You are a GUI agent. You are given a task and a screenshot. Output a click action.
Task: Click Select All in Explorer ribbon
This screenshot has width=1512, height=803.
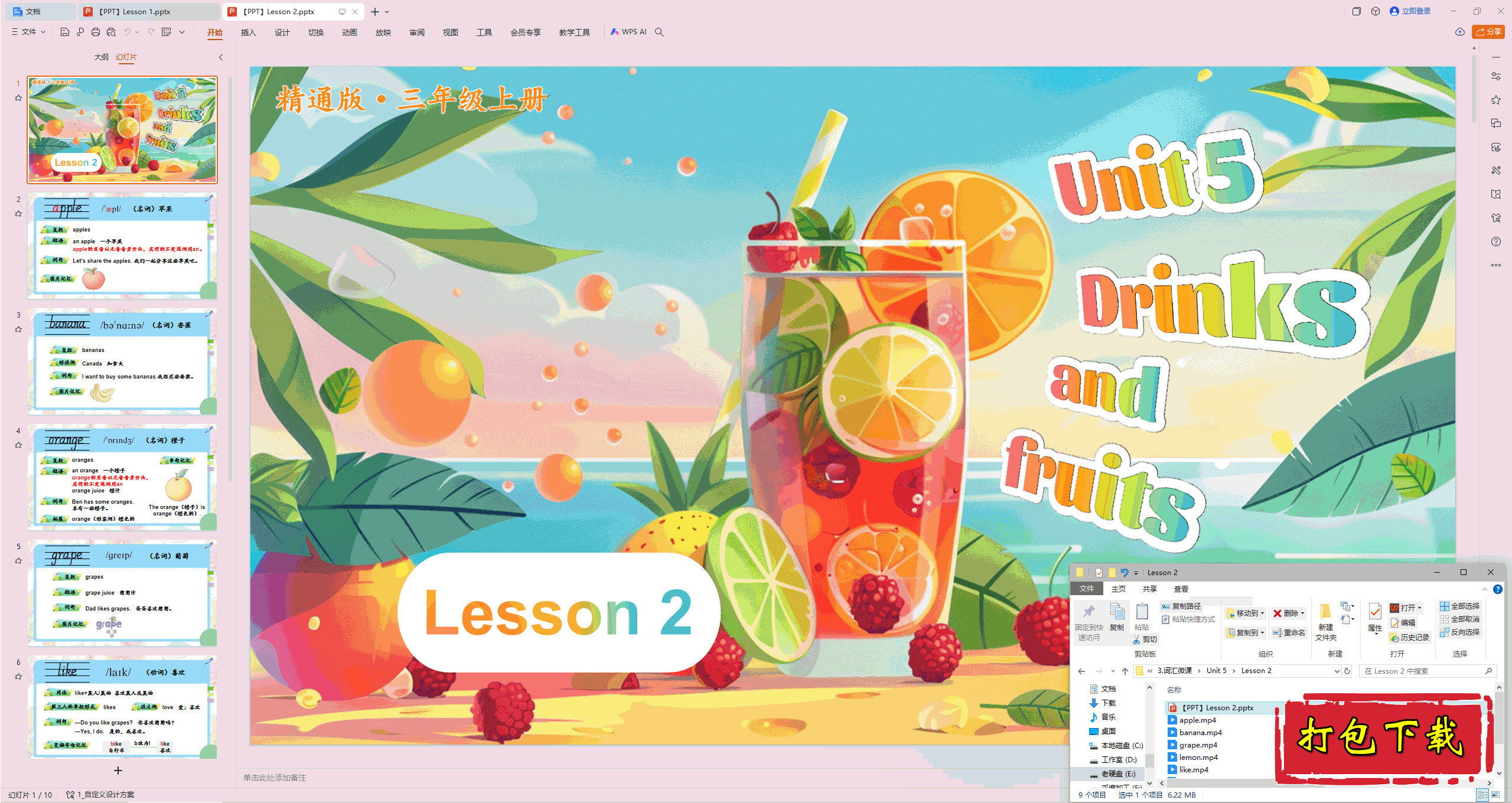point(1459,606)
